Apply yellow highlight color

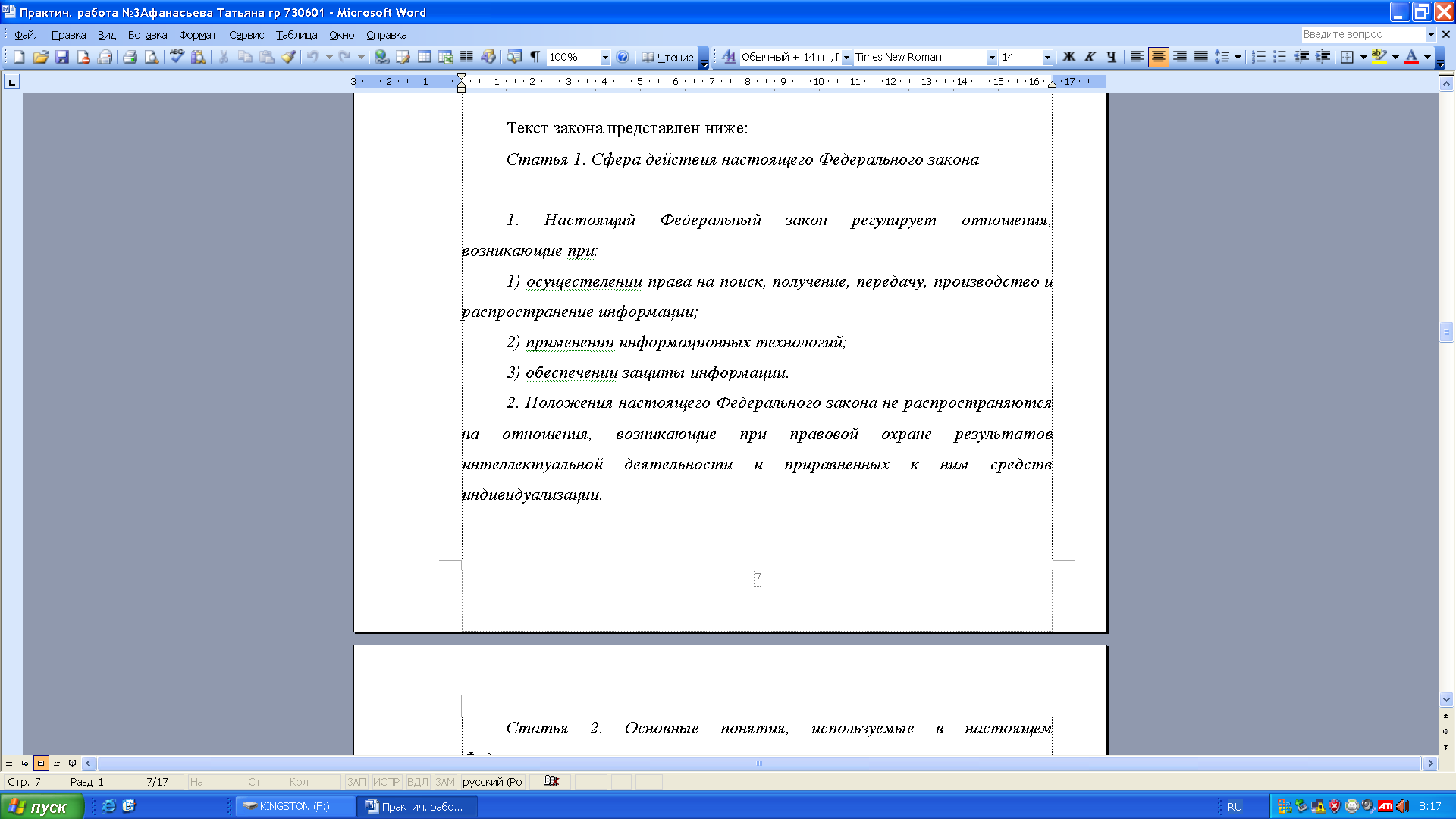pos(1379,57)
